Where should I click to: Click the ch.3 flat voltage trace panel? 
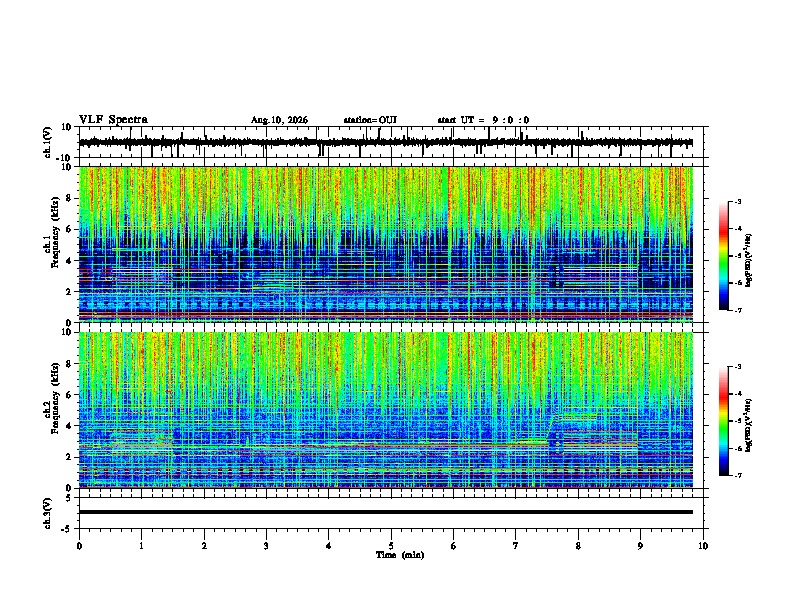pyautogui.click(x=393, y=513)
